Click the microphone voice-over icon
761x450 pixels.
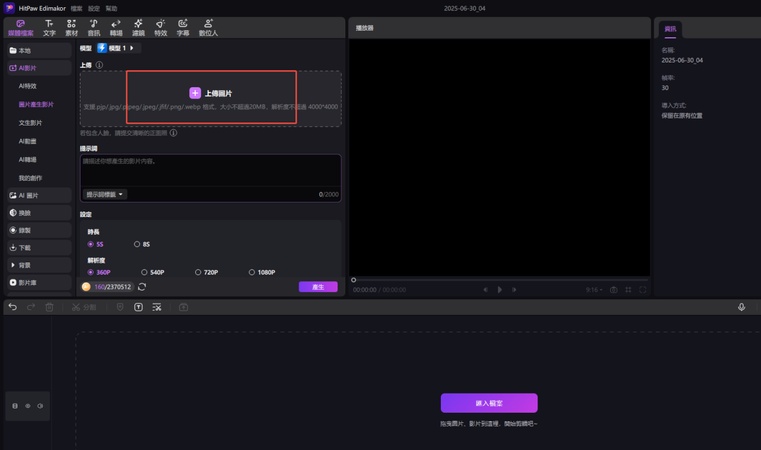point(741,307)
